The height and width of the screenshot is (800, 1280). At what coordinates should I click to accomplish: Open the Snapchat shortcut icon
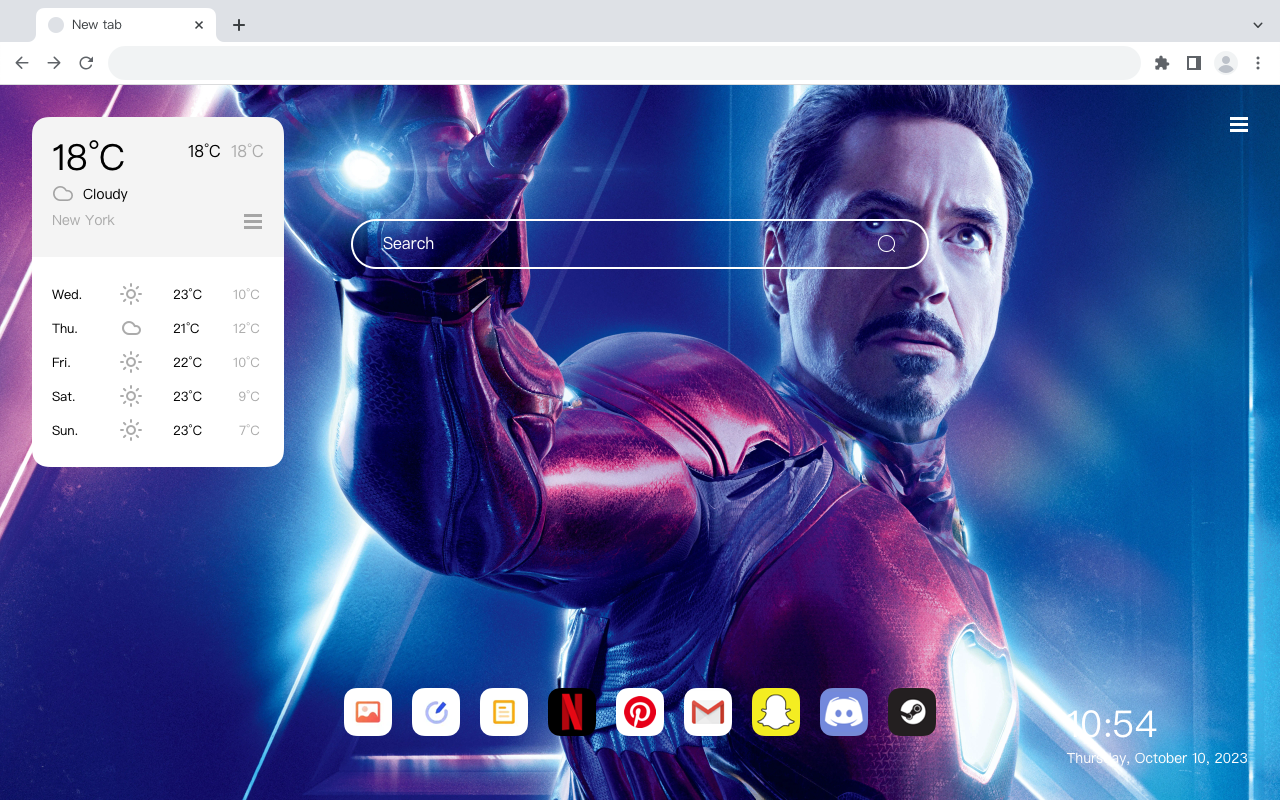pyautogui.click(x=776, y=712)
